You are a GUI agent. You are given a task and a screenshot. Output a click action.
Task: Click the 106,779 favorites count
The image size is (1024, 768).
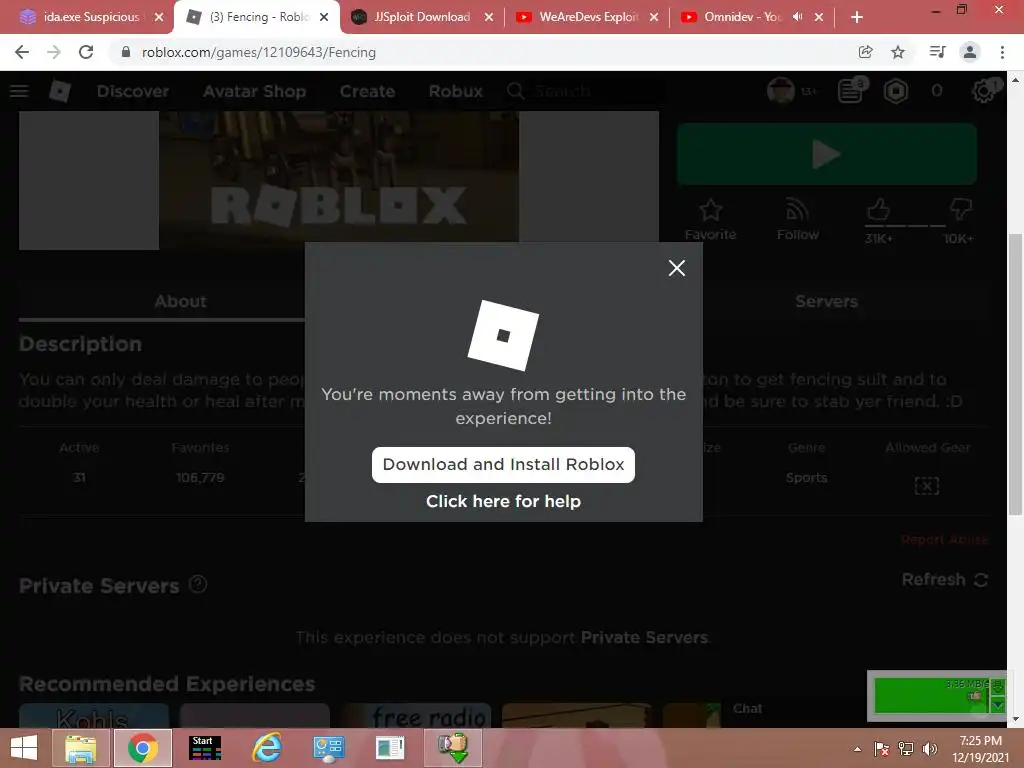(200, 477)
